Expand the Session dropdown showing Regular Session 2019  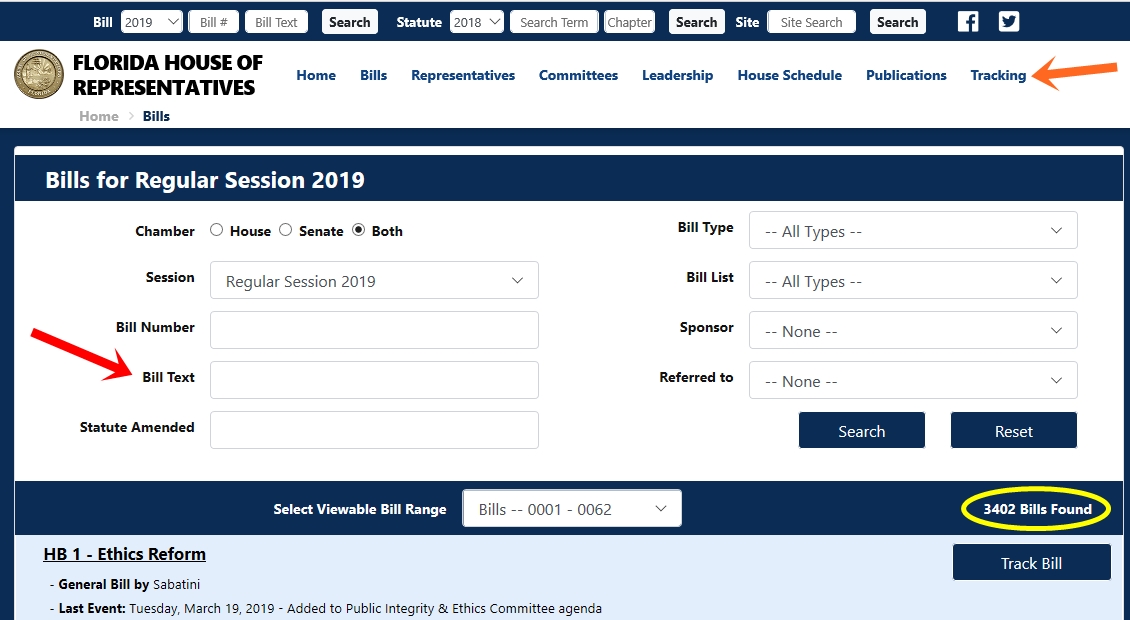(x=374, y=280)
